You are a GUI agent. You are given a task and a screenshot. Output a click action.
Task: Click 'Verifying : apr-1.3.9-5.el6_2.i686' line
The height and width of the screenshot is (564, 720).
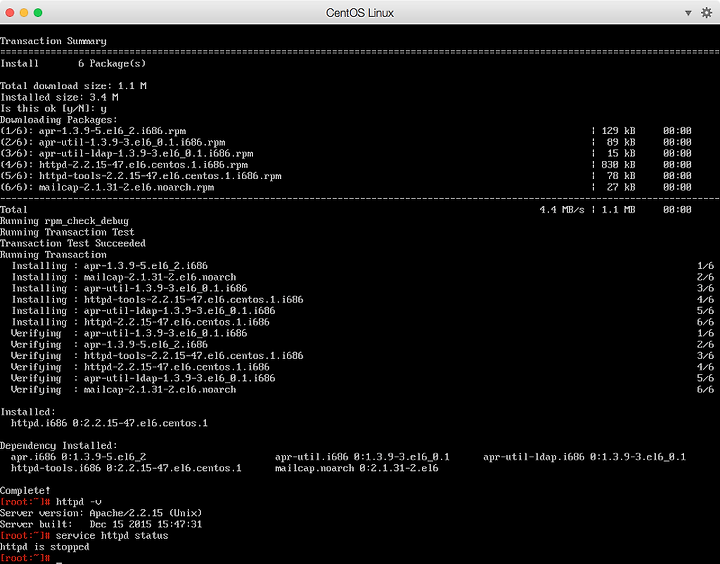109,345
